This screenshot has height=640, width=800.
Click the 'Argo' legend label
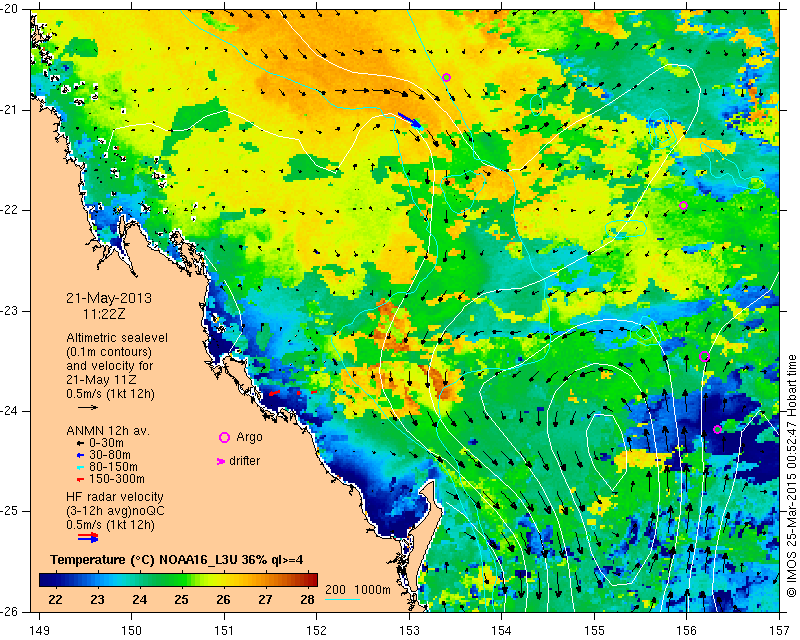pos(249,437)
